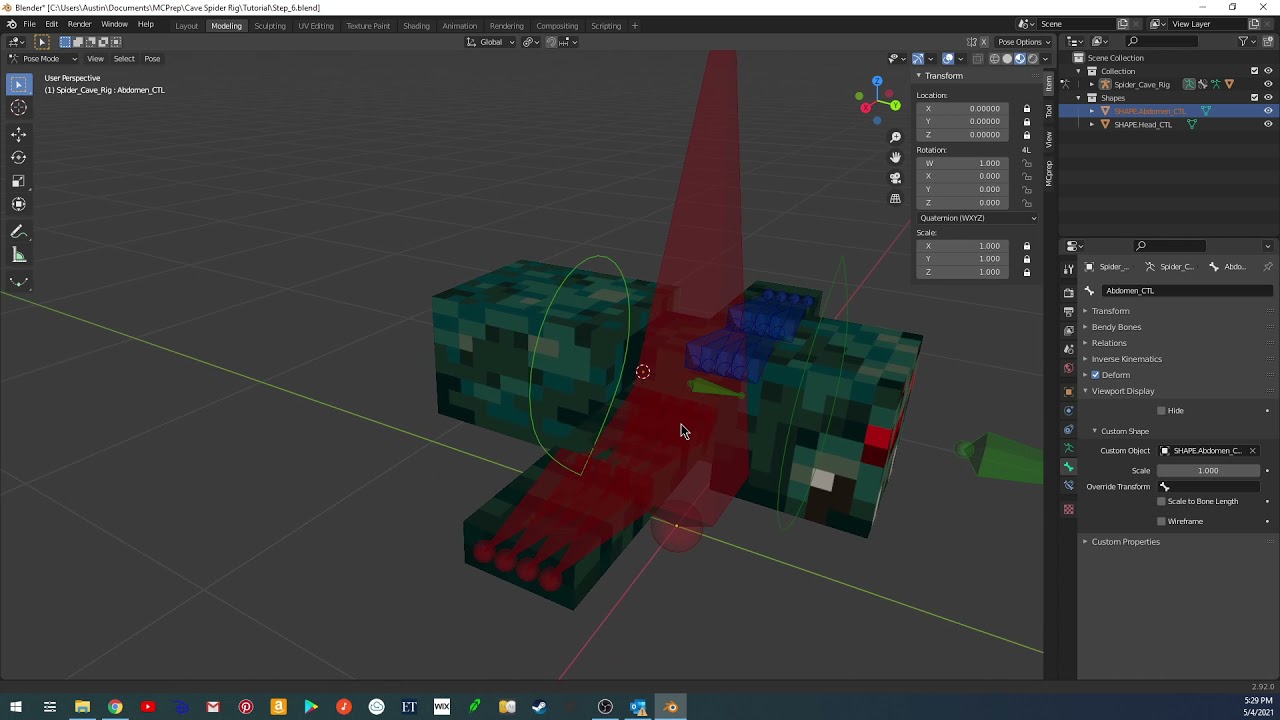Select the Breakdowner tool
Viewport: 1280px width, 720px height.
(x=18, y=282)
